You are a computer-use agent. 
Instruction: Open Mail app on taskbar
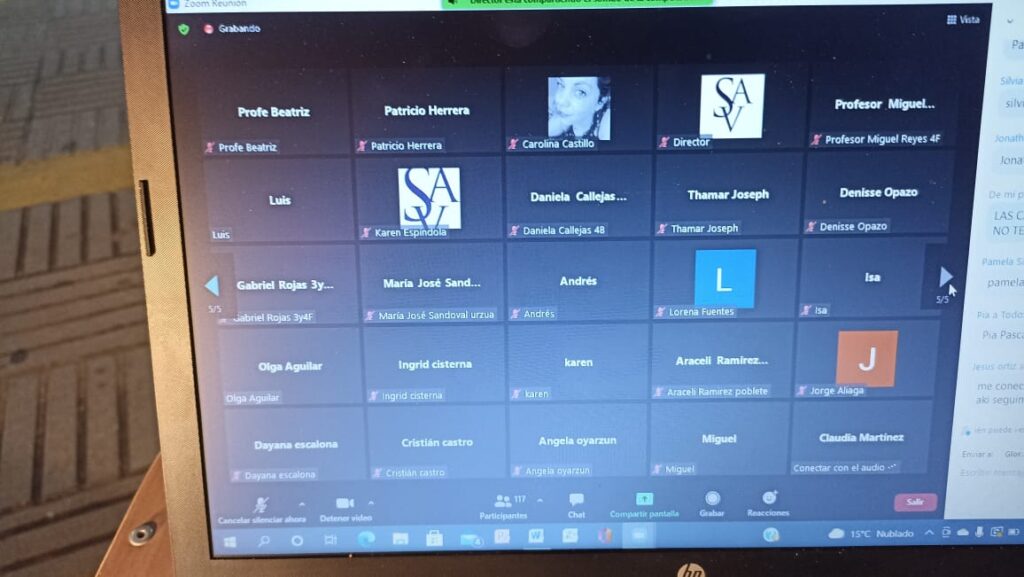click(470, 538)
